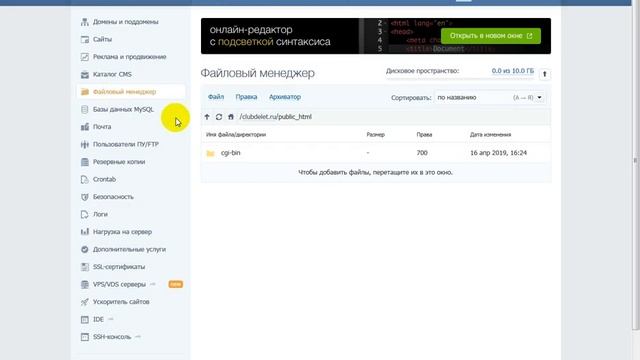Open the cgi-bin directory
Viewport: 640px width, 360px height.
coord(231,153)
